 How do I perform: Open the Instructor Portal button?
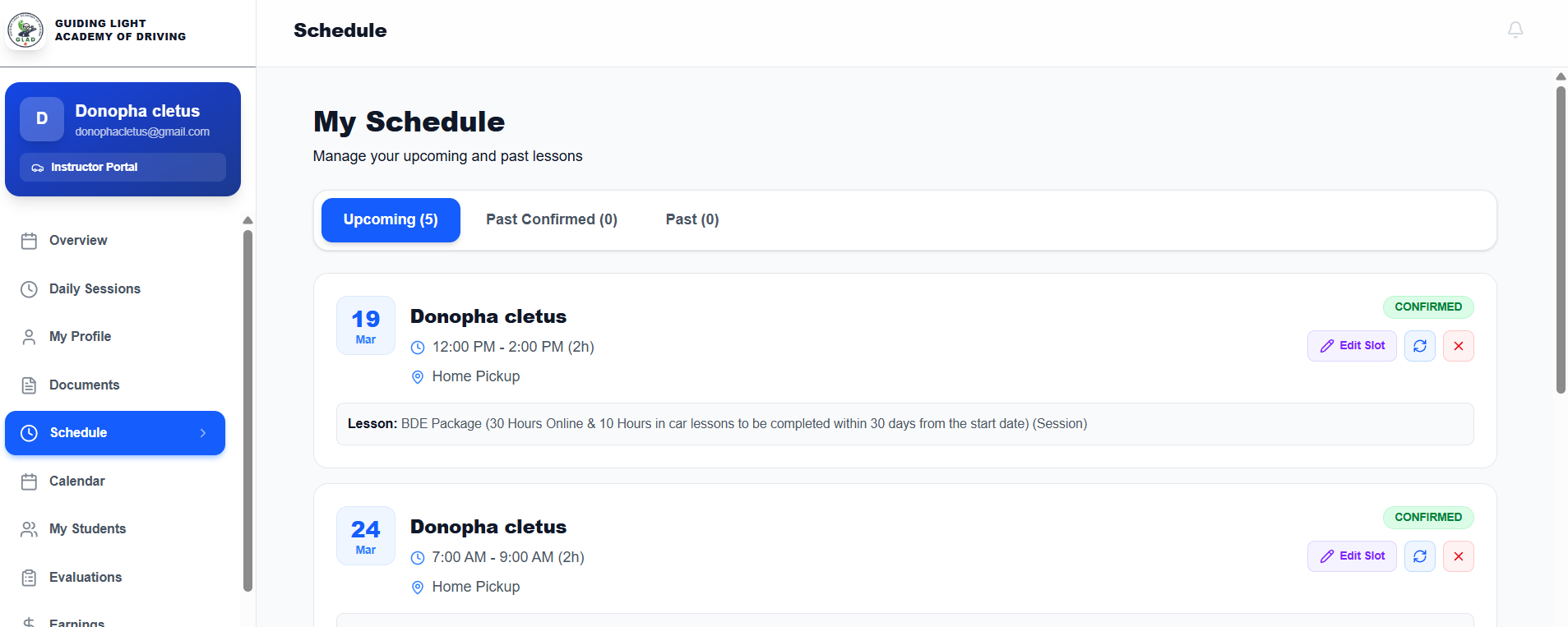(123, 167)
